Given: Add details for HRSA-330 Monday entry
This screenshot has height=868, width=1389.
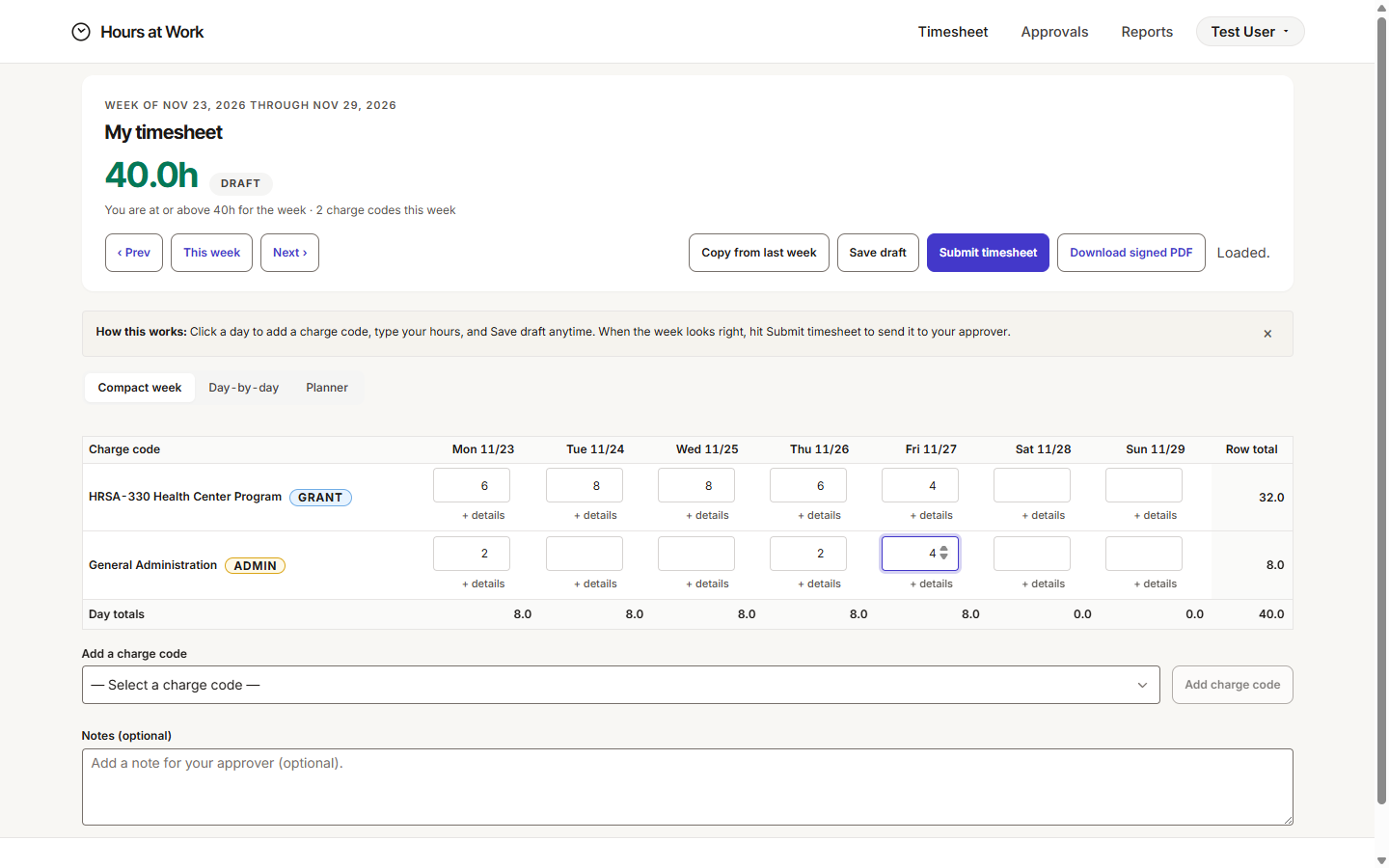Looking at the screenshot, I should [483, 515].
